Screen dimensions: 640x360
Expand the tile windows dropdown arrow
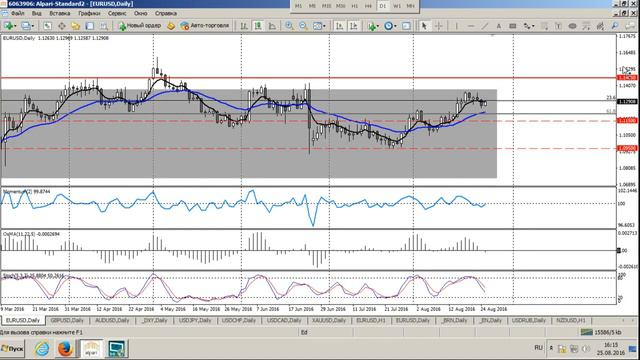(324, 26)
